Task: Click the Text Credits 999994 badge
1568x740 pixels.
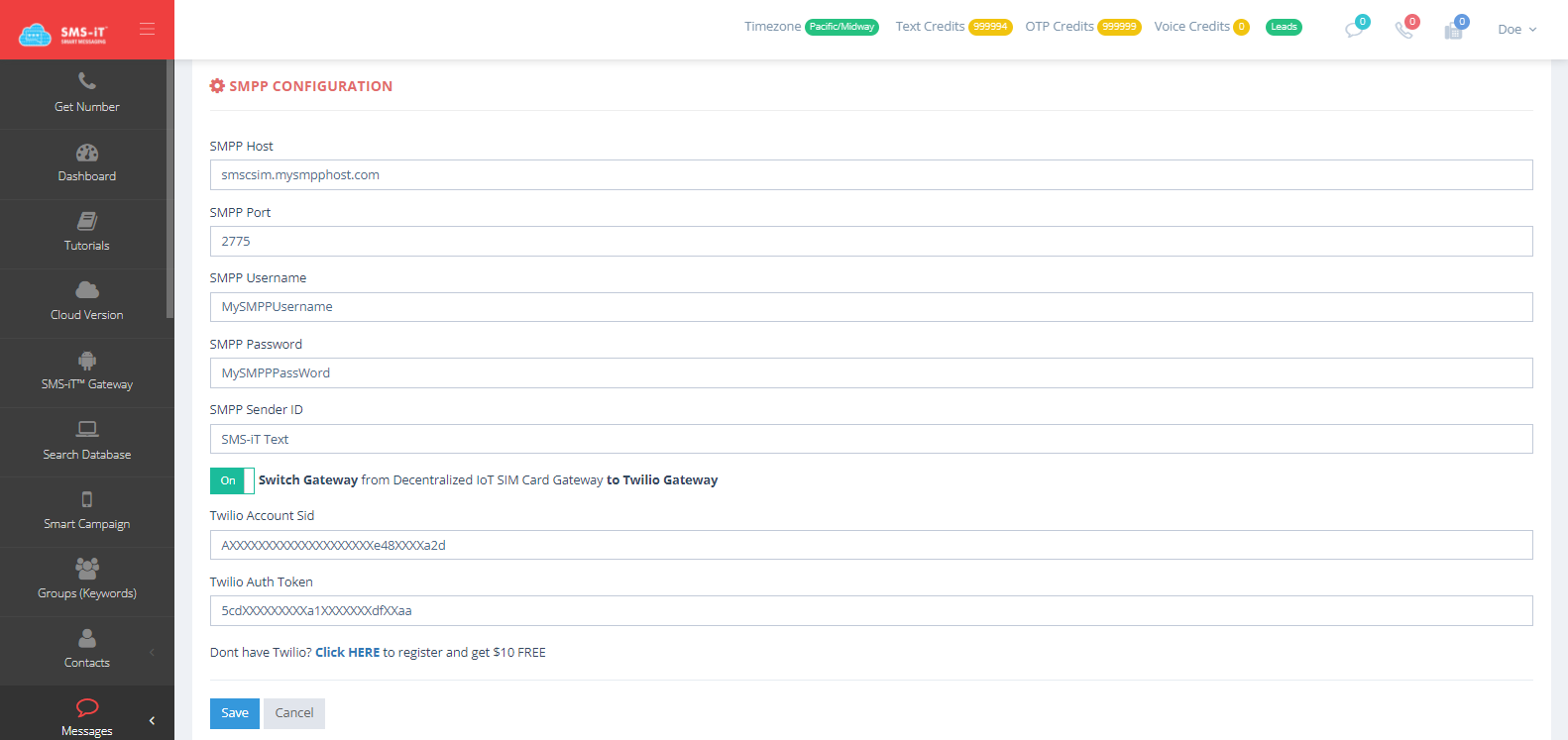Action: pyautogui.click(x=990, y=27)
